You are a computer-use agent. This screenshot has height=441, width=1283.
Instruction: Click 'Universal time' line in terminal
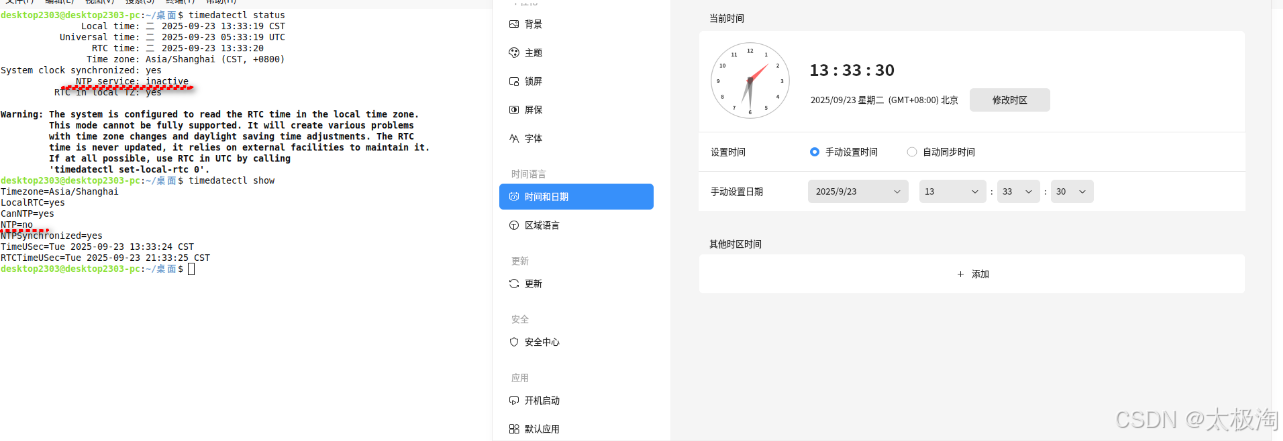pos(172,37)
